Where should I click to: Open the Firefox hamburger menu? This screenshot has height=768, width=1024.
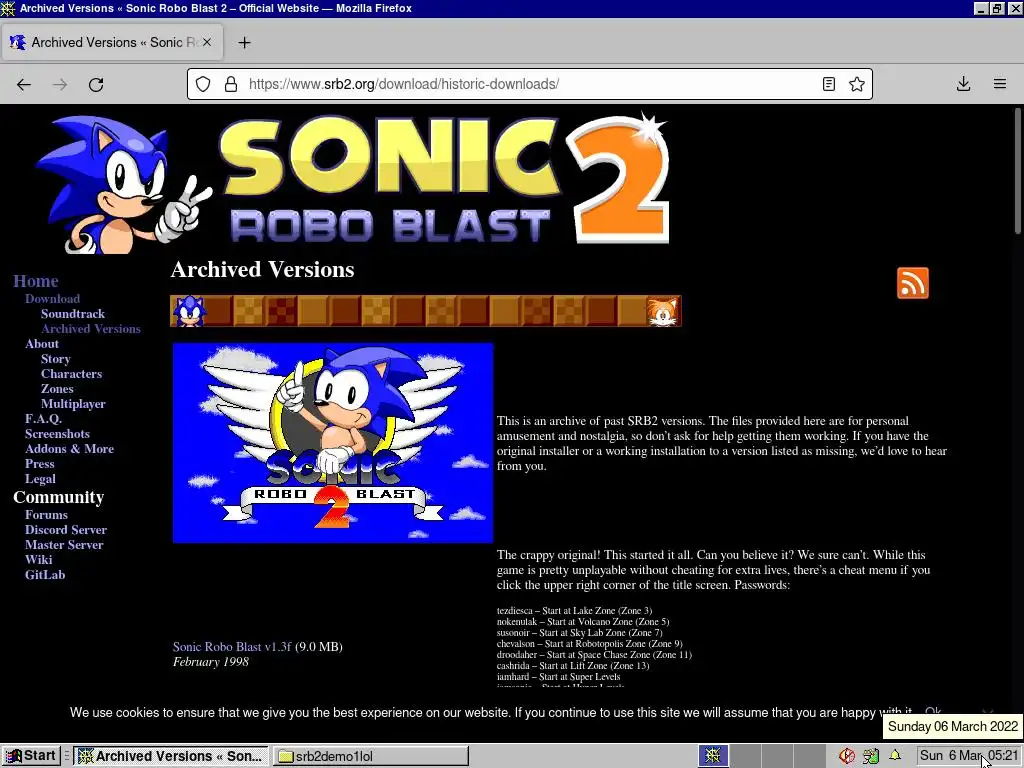pos(1000,84)
